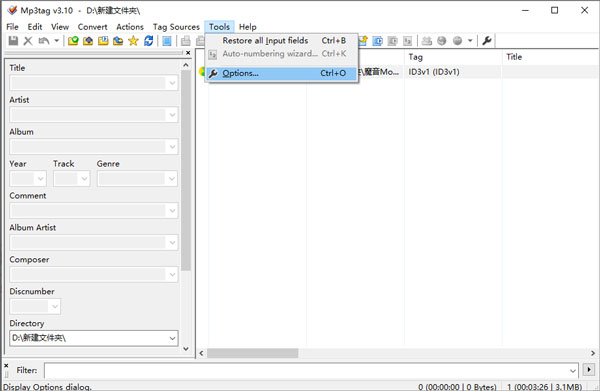The image size is (600, 391).
Task: Click the file list scroll-right arrow
Action: point(593,353)
